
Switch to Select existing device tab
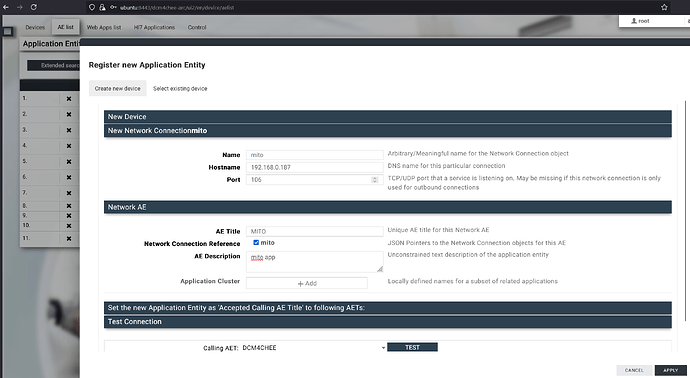(x=180, y=88)
